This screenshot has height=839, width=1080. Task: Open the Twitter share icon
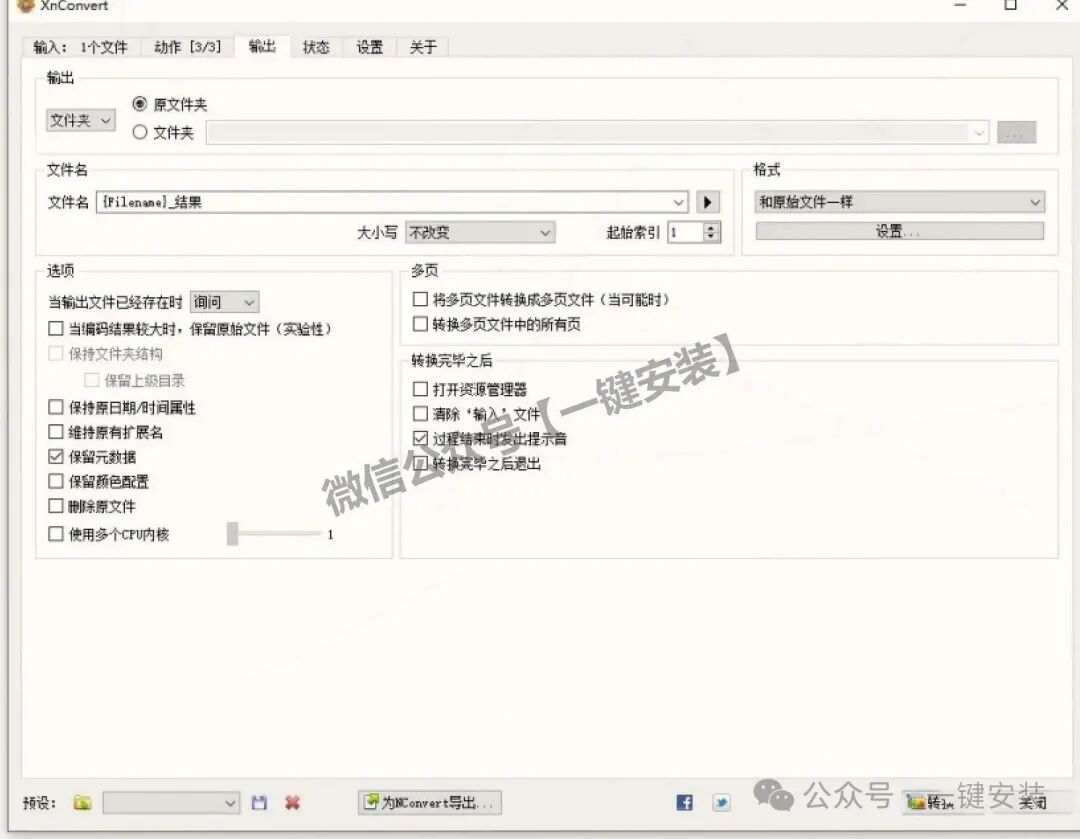[x=721, y=802]
